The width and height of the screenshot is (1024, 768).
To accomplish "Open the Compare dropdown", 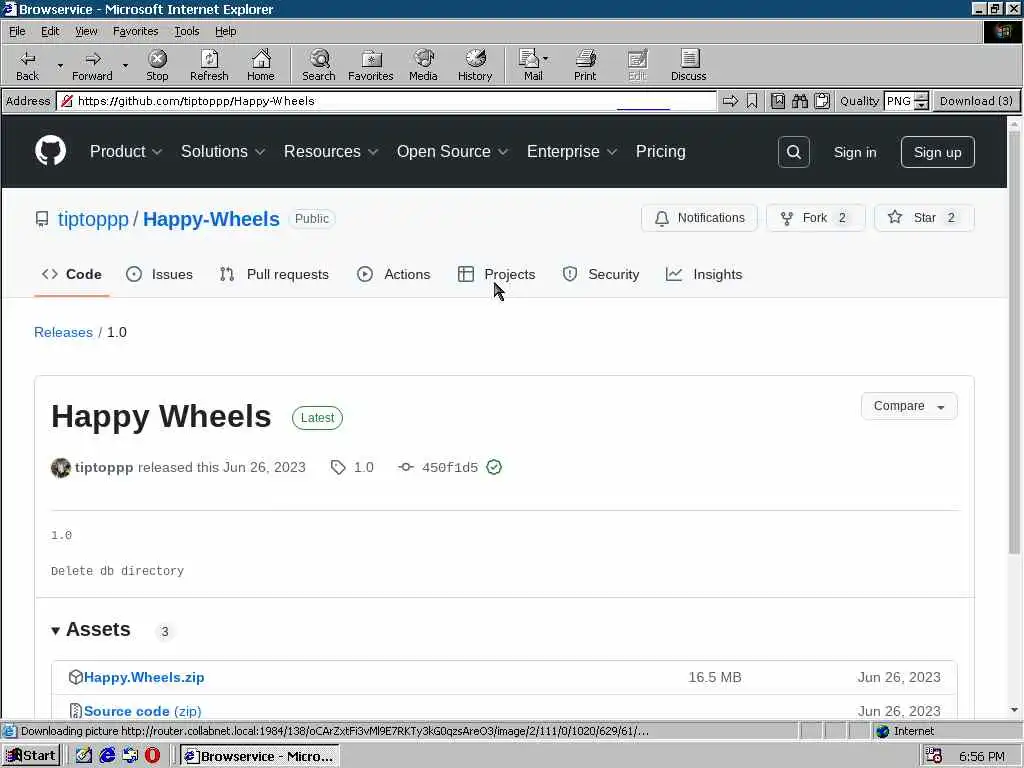I will tap(909, 406).
